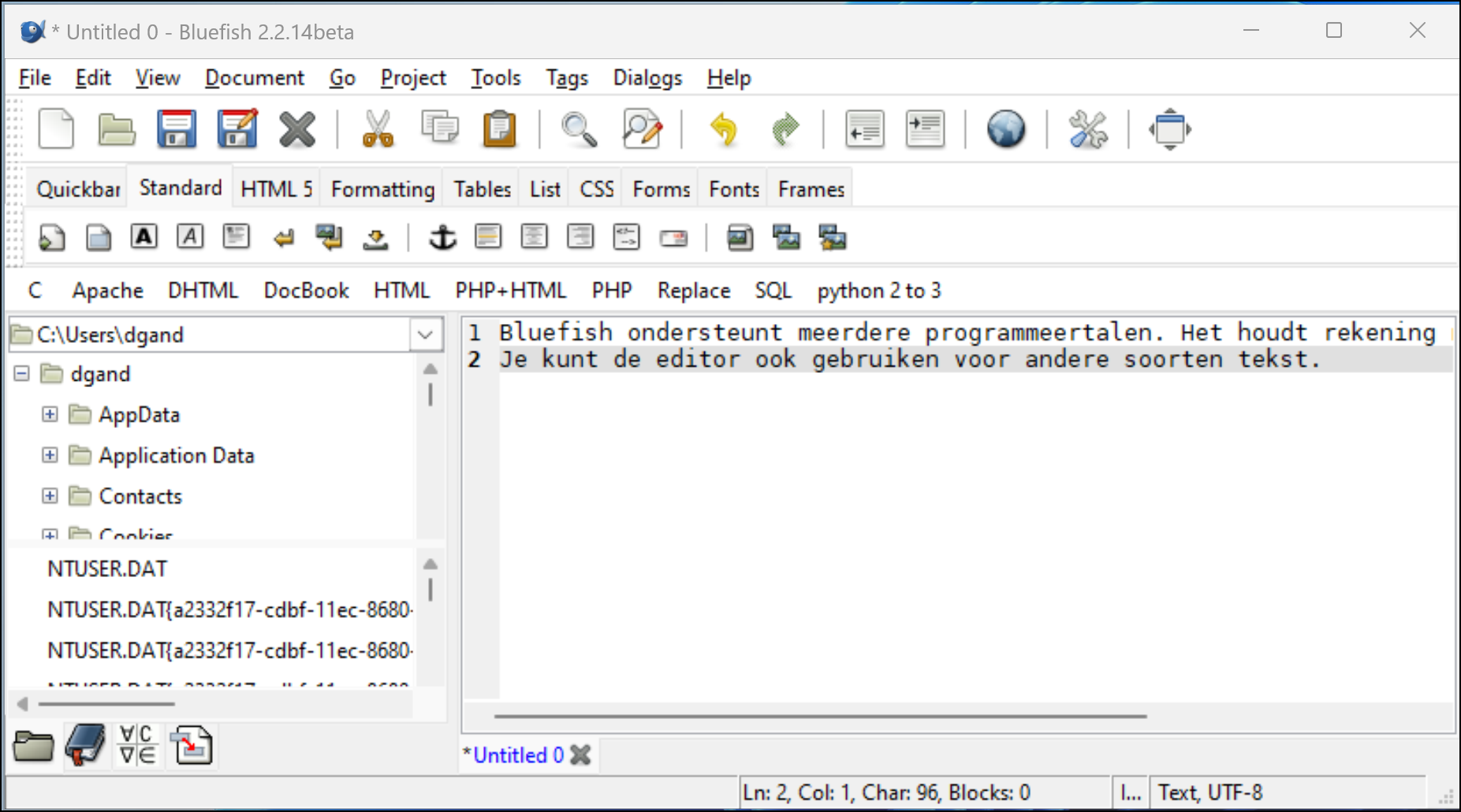
Task: Open the File menu
Action: [x=35, y=78]
